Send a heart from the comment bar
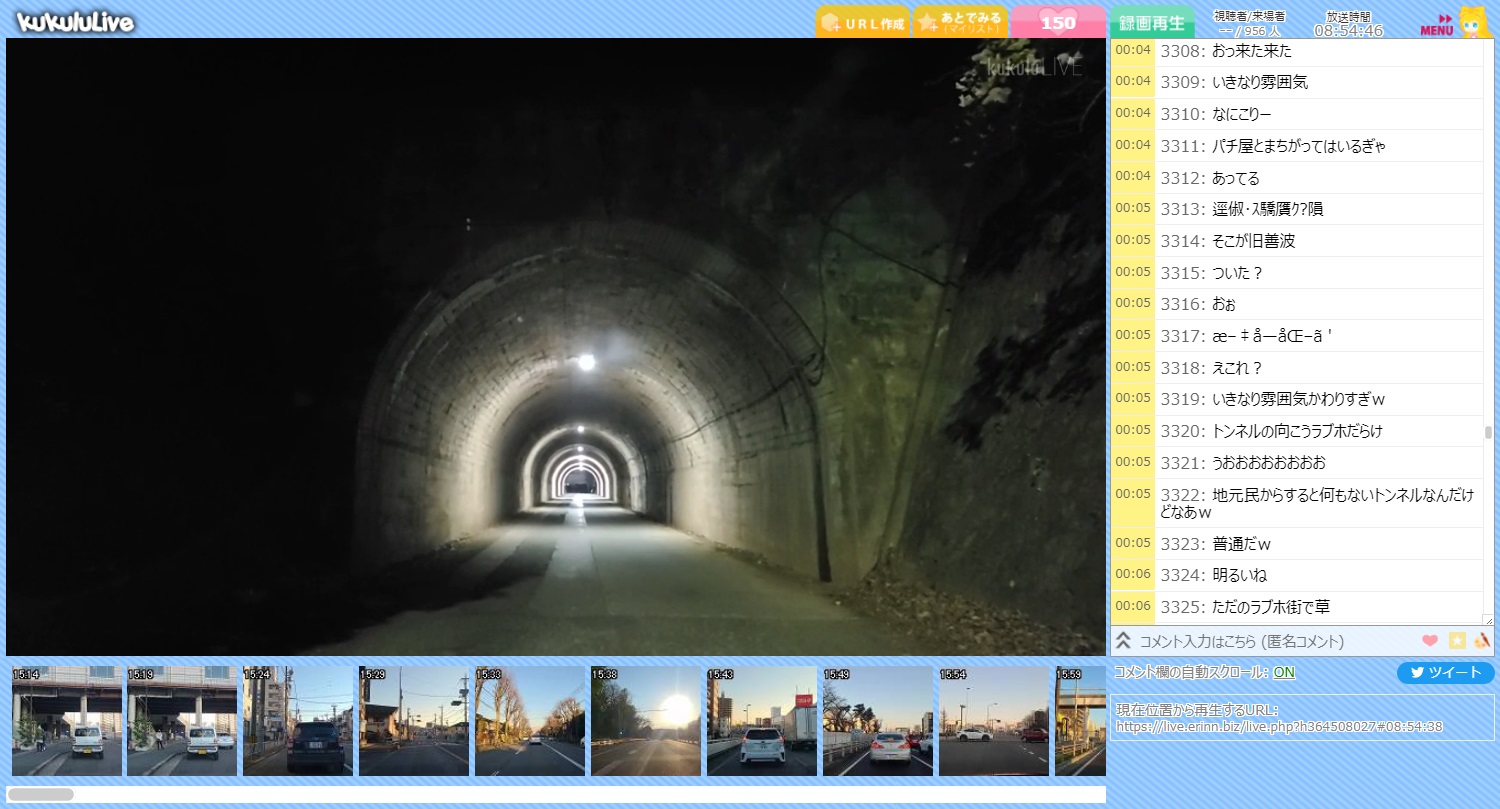The height and width of the screenshot is (809, 1500). point(1430,641)
